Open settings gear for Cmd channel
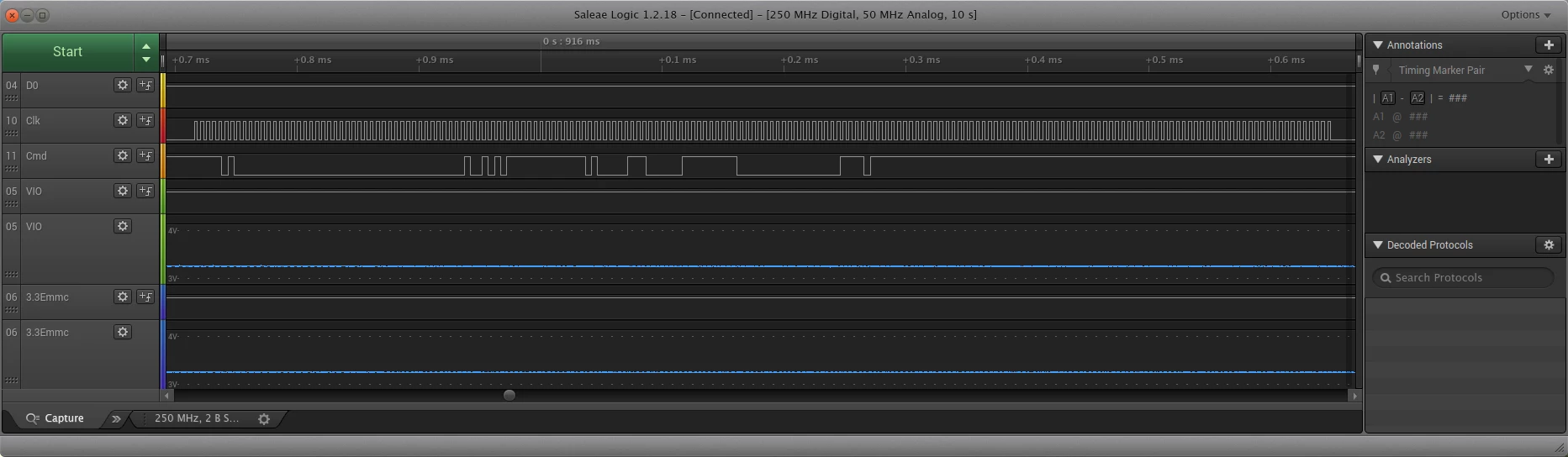1568x457 pixels. point(123,155)
